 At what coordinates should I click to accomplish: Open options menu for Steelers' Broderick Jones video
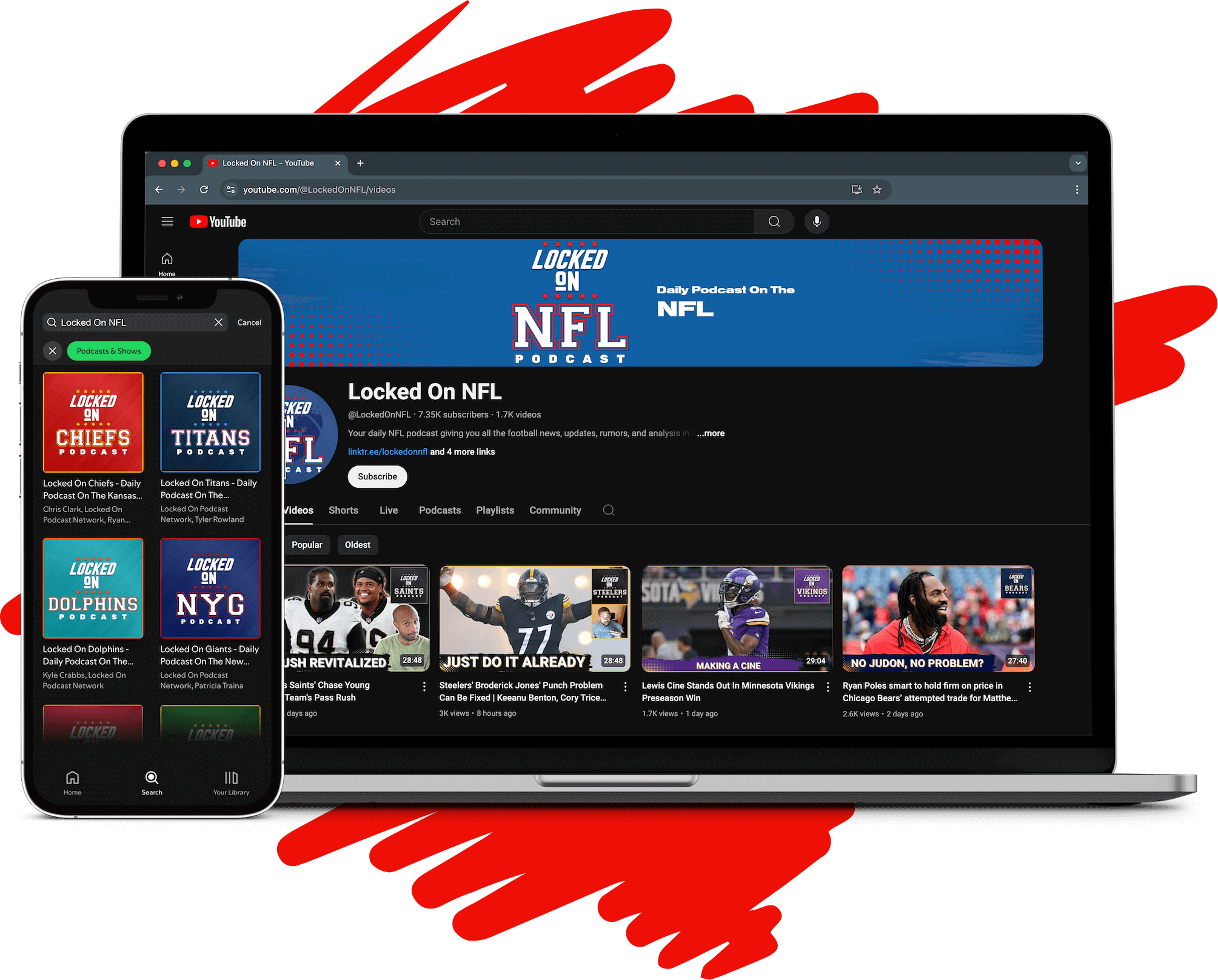coord(625,687)
